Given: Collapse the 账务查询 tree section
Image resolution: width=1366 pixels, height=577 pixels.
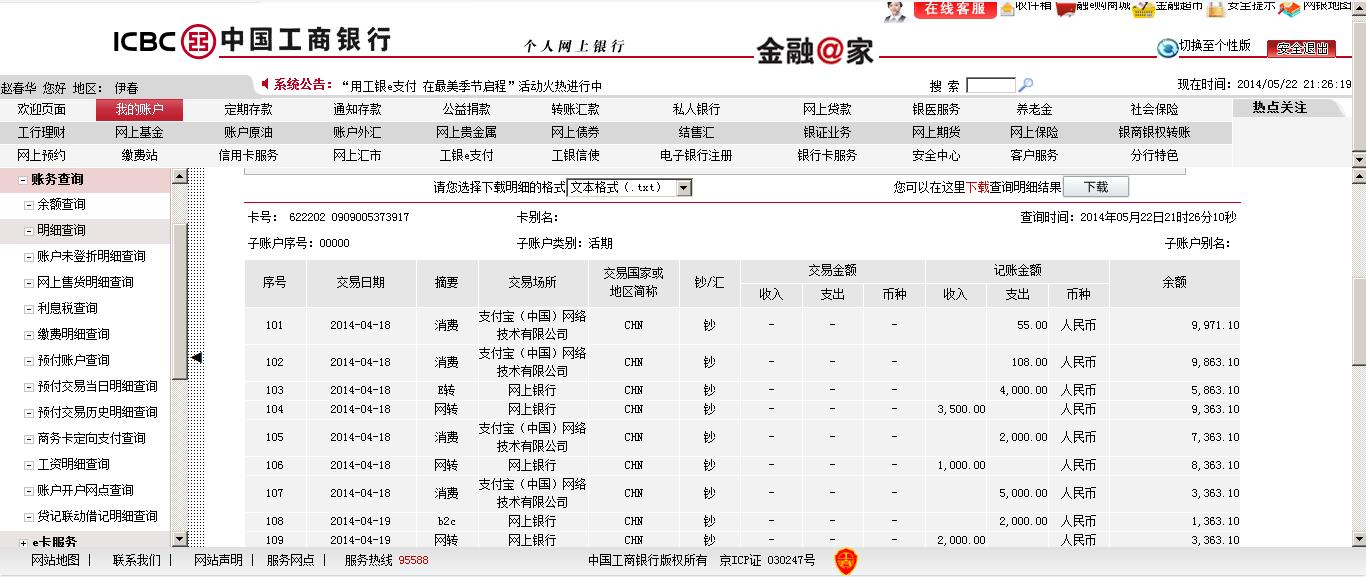Looking at the screenshot, I should click(24, 180).
